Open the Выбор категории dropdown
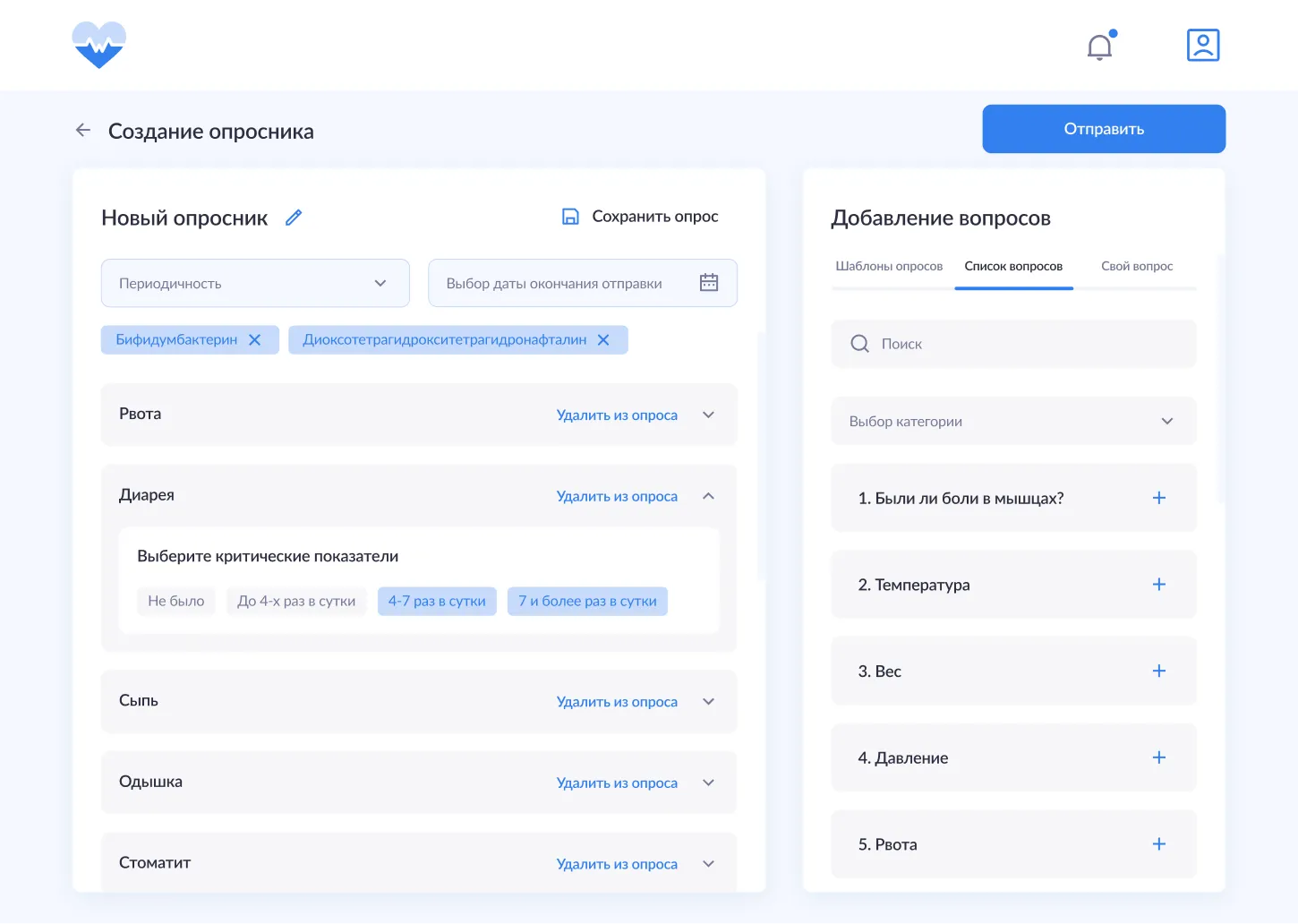The height and width of the screenshot is (924, 1298). coord(1013,421)
